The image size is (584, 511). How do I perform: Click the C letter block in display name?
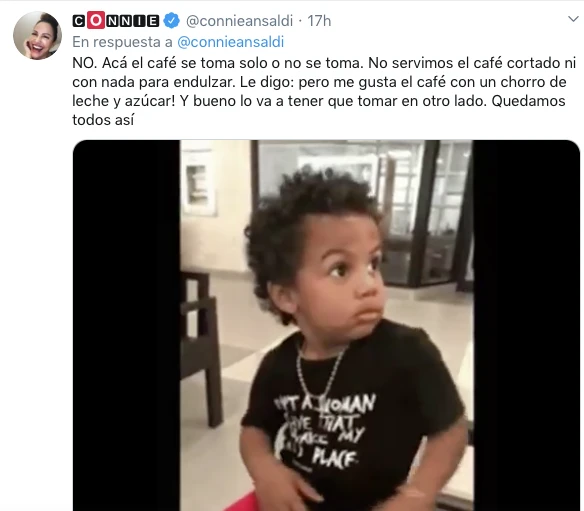pos(78,21)
